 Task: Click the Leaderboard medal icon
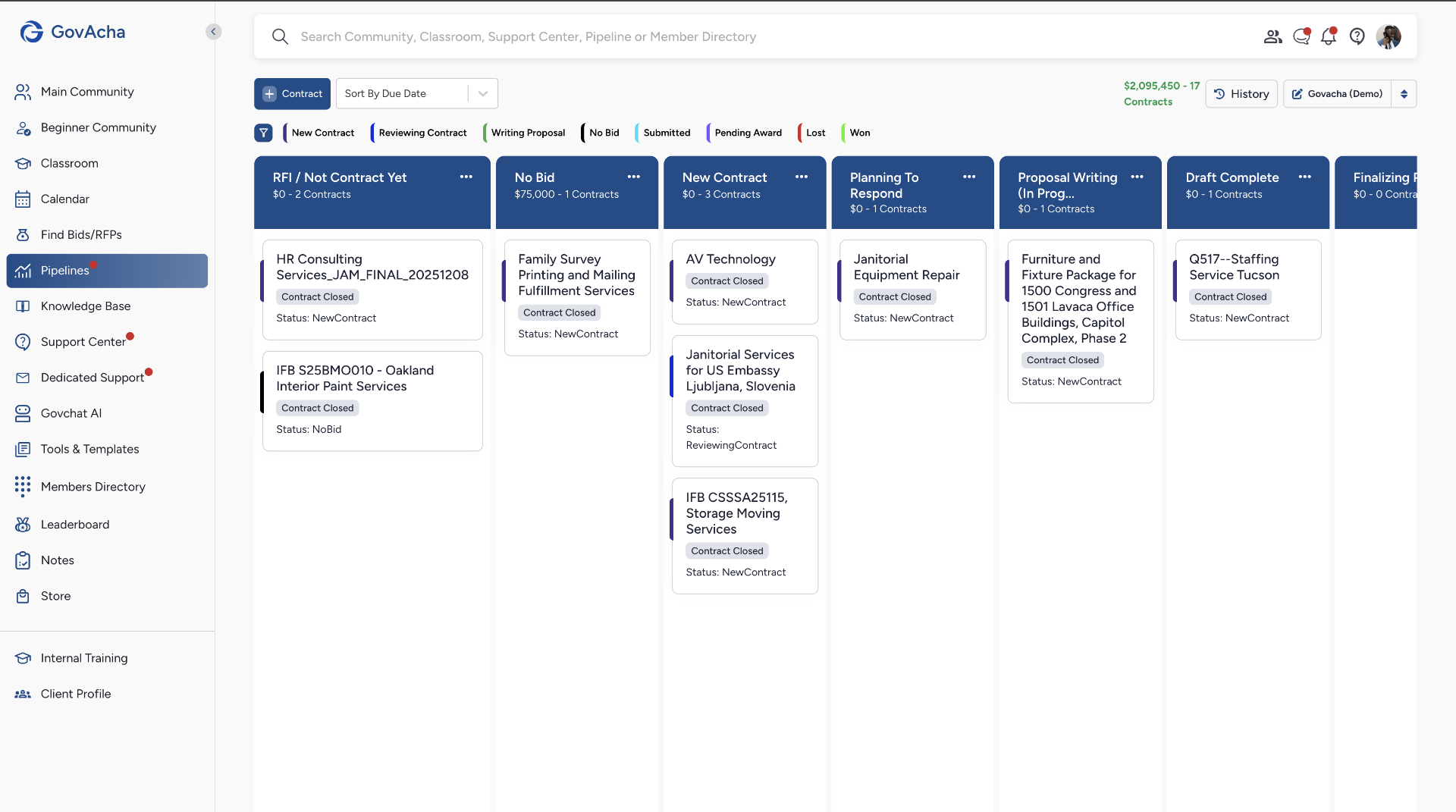(23, 525)
